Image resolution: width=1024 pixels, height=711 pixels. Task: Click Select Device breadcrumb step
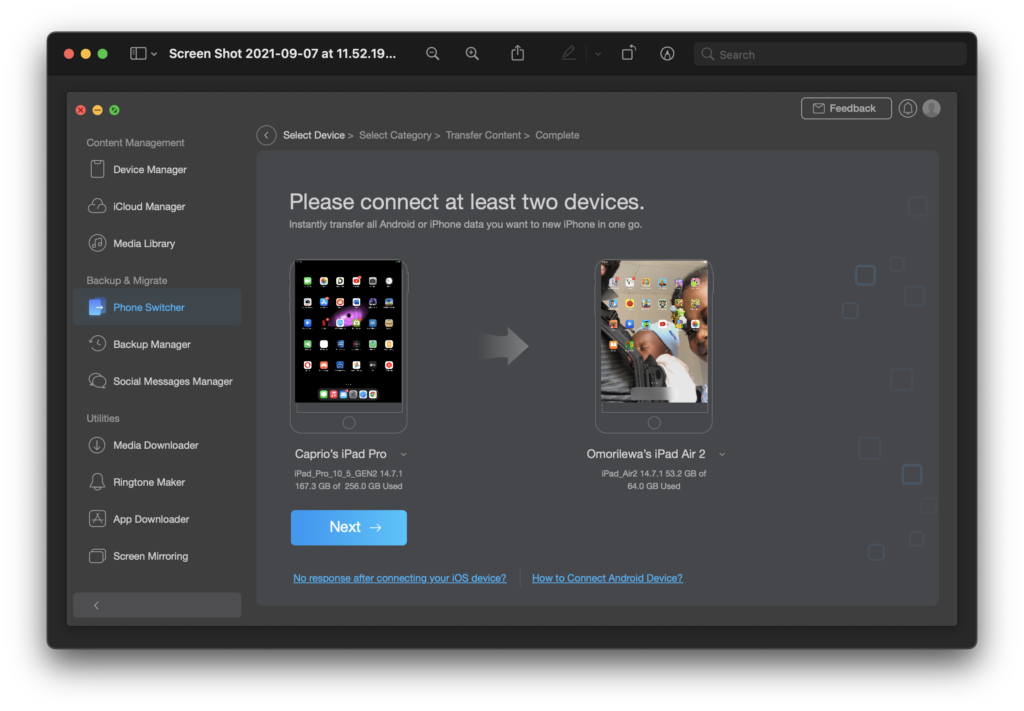point(313,135)
